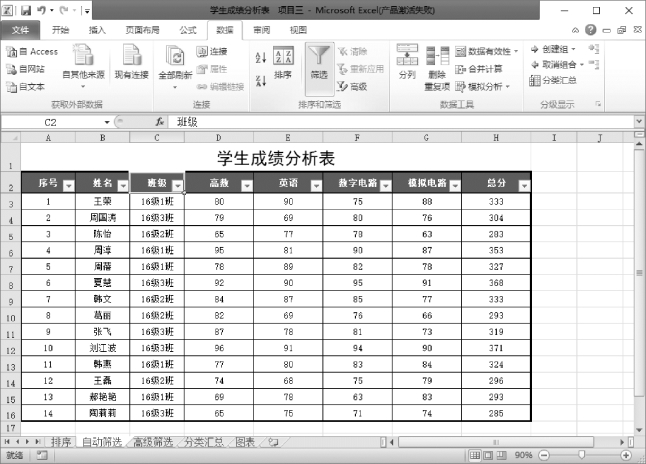Open 总分 column filter dropdown
The height and width of the screenshot is (464, 646).
[x=524, y=186]
